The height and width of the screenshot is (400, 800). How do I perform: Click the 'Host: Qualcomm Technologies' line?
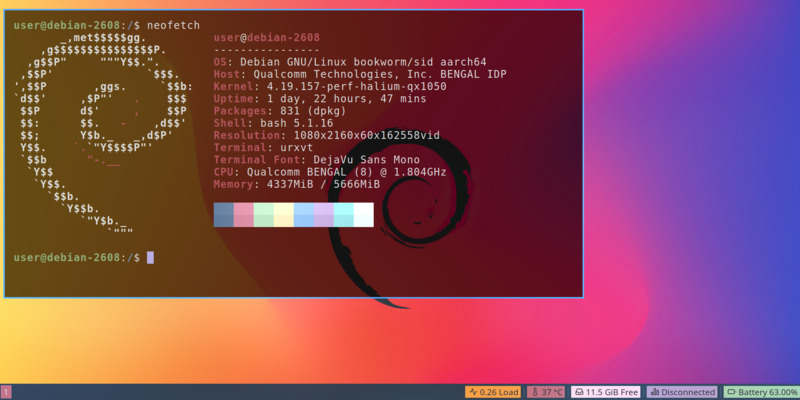pos(360,74)
